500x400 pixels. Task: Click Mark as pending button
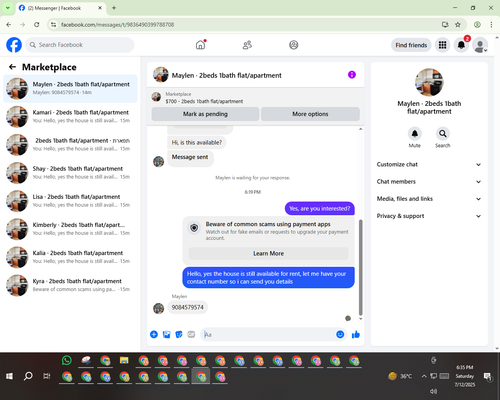(205, 114)
